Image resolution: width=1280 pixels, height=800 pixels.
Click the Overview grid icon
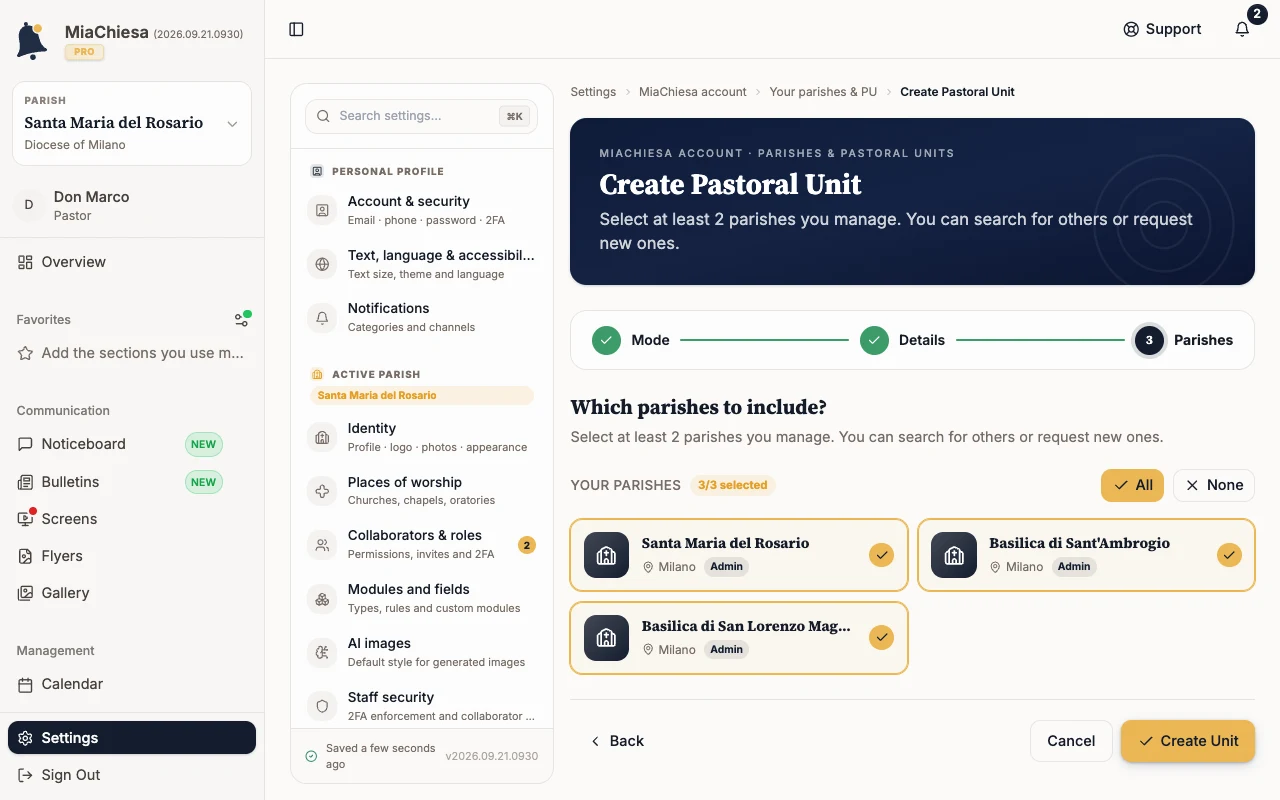[x=25, y=262]
